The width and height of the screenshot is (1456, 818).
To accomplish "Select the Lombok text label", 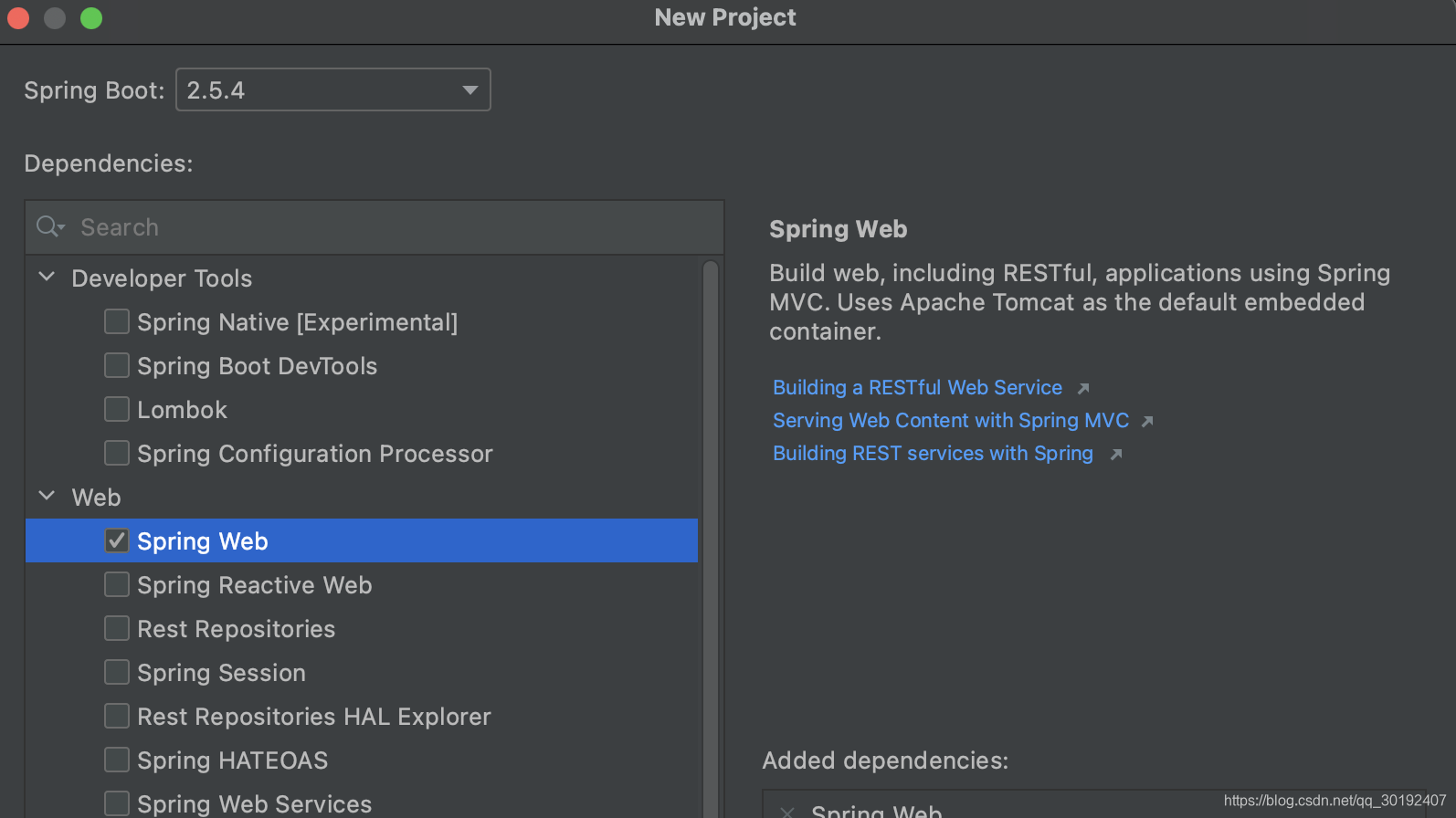I will coord(182,410).
